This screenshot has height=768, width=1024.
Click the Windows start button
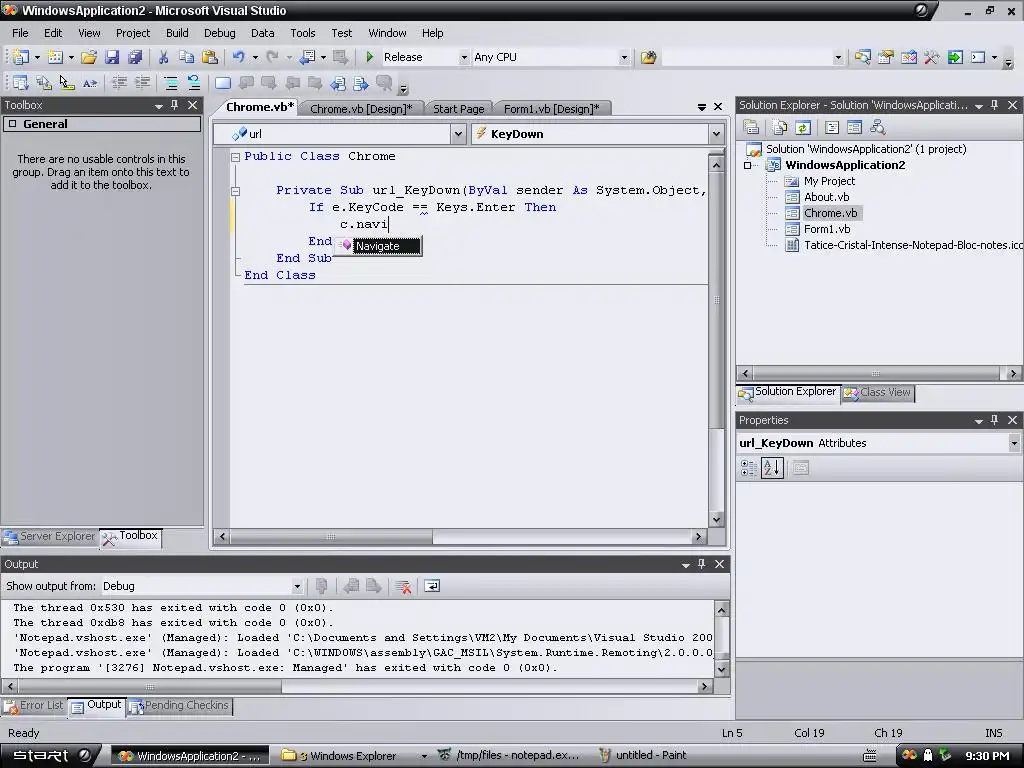[x=50, y=756]
